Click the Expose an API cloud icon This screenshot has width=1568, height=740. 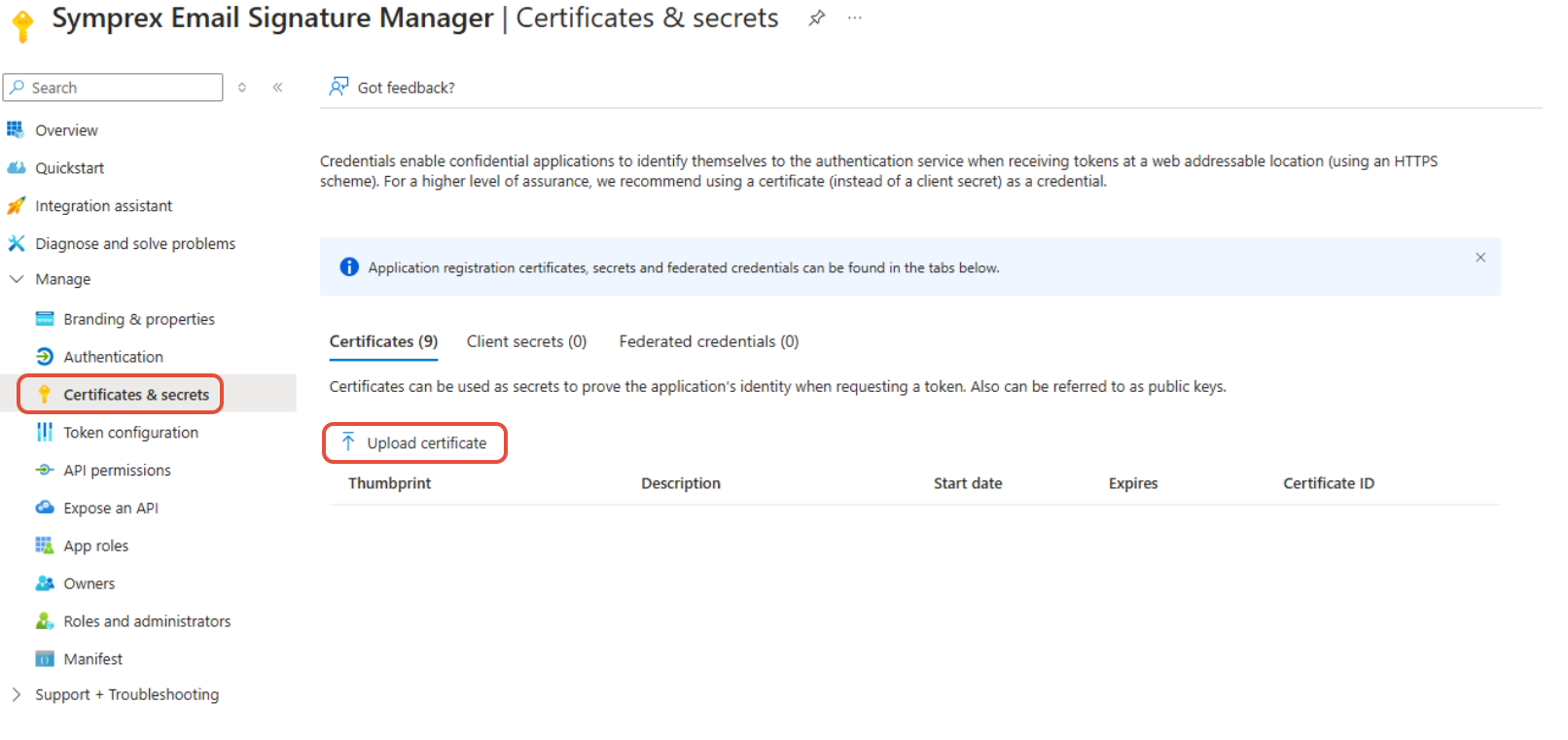[x=45, y=508]
